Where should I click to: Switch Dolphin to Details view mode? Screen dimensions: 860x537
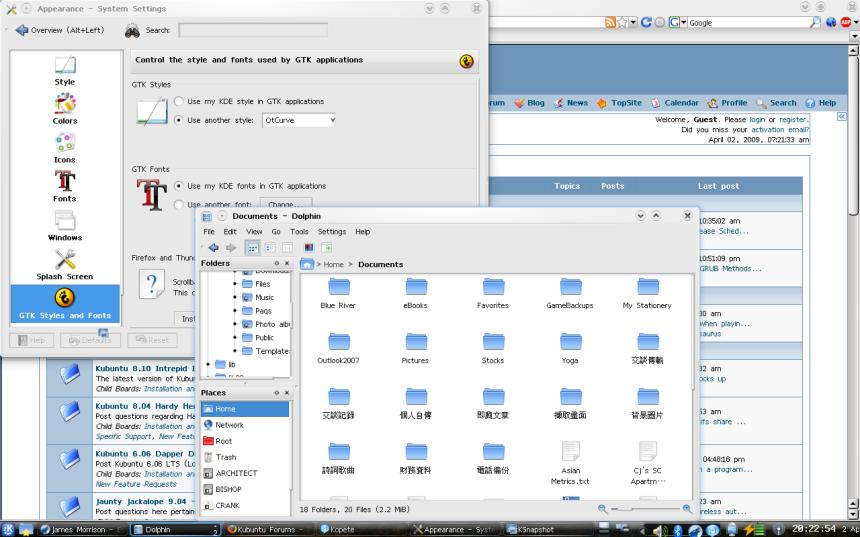click(270, 247)
